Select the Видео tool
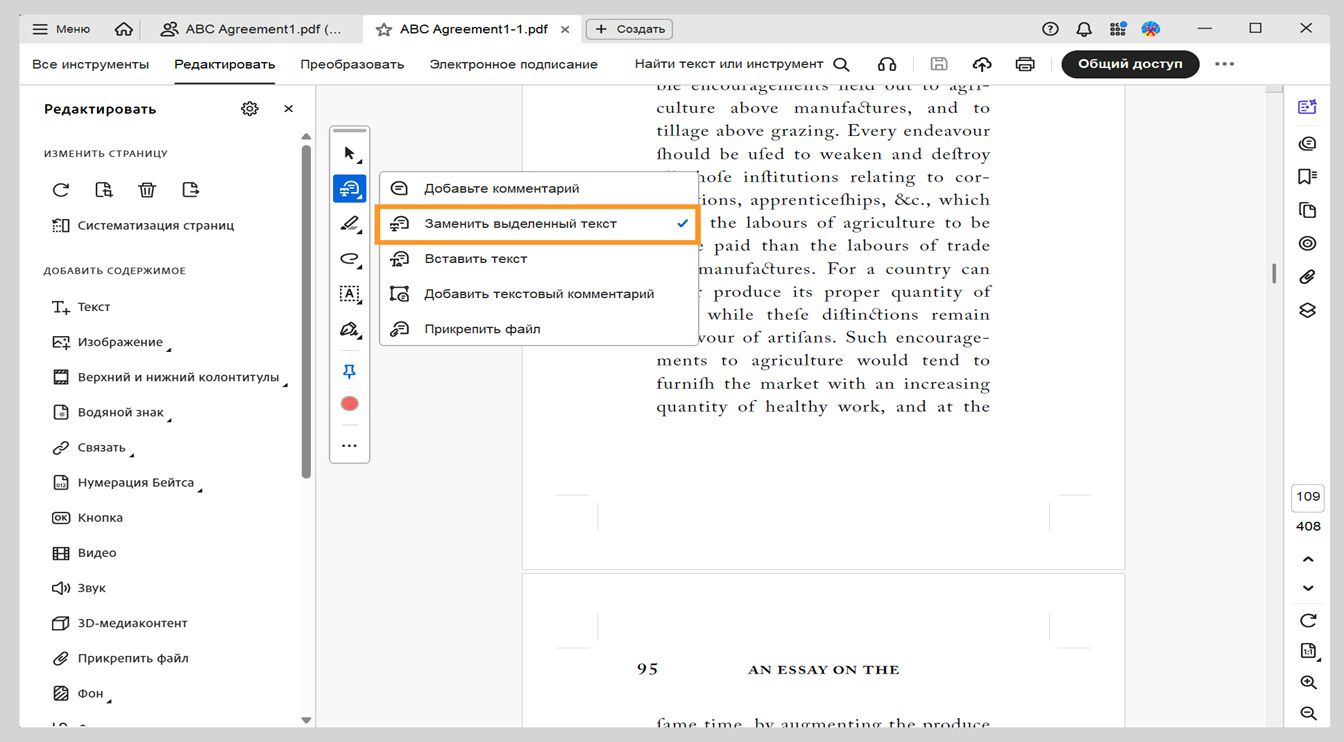Screen dimensions: 1344x742 [84, 553]
